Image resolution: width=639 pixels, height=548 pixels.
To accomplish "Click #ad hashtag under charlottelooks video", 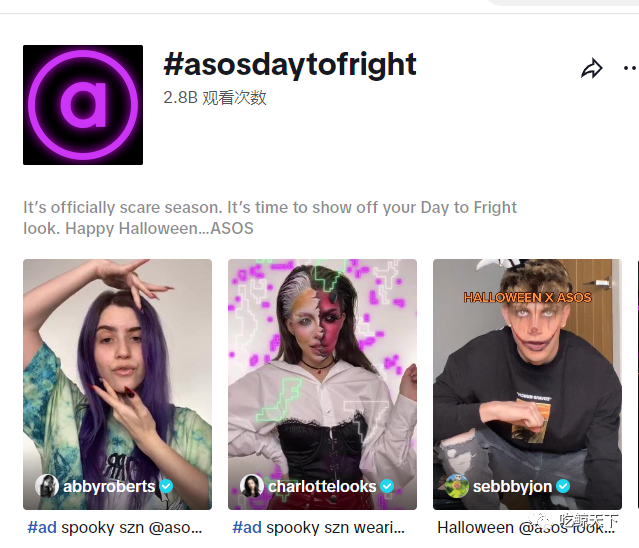I will click(247, 528).
